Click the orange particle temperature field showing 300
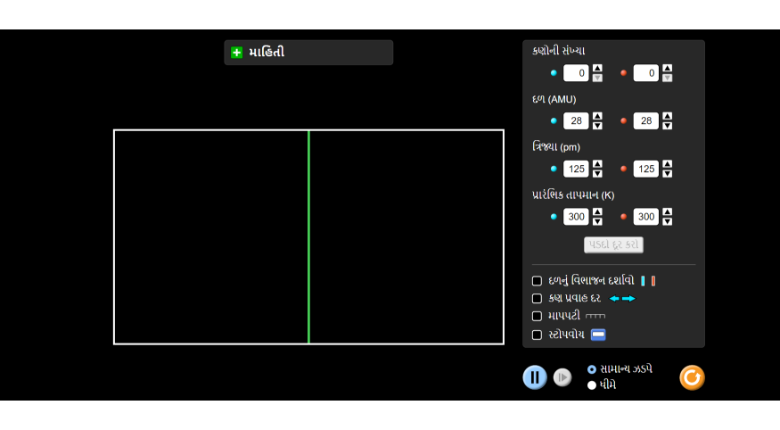Image resolution: width=780 pixels, height=430 pixels. pos(645,217)
